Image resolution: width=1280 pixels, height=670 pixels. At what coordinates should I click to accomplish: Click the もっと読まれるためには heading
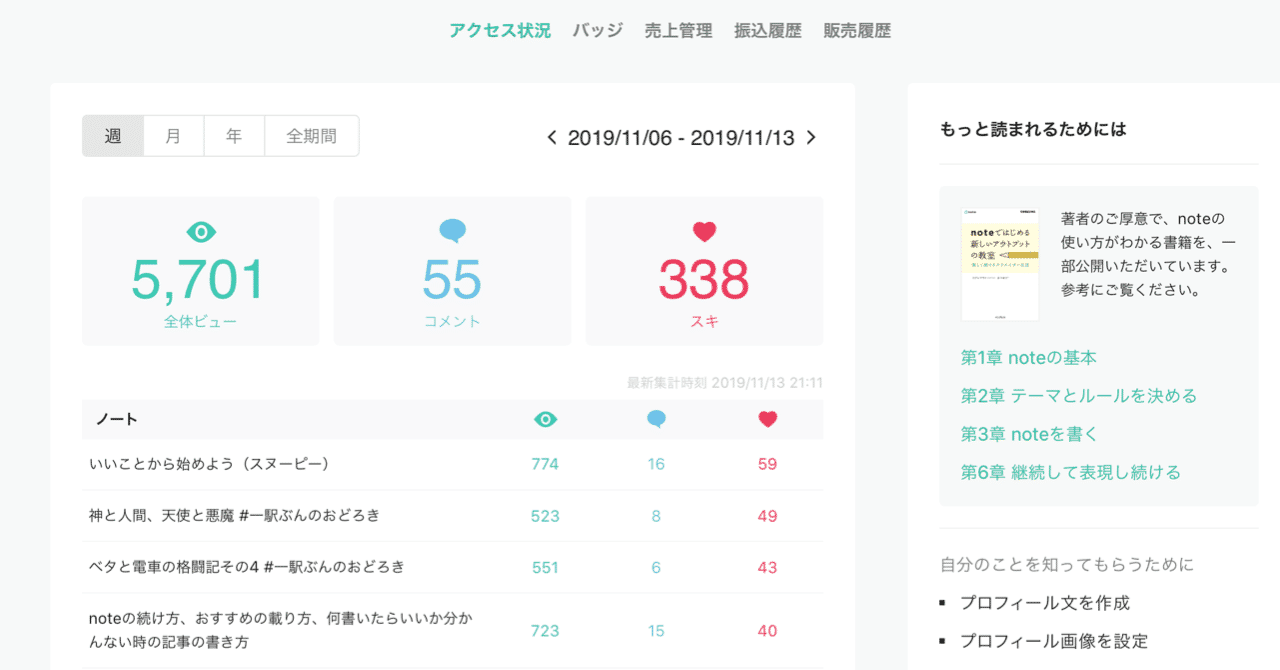pyautogui.click(x=1033, y=129)
